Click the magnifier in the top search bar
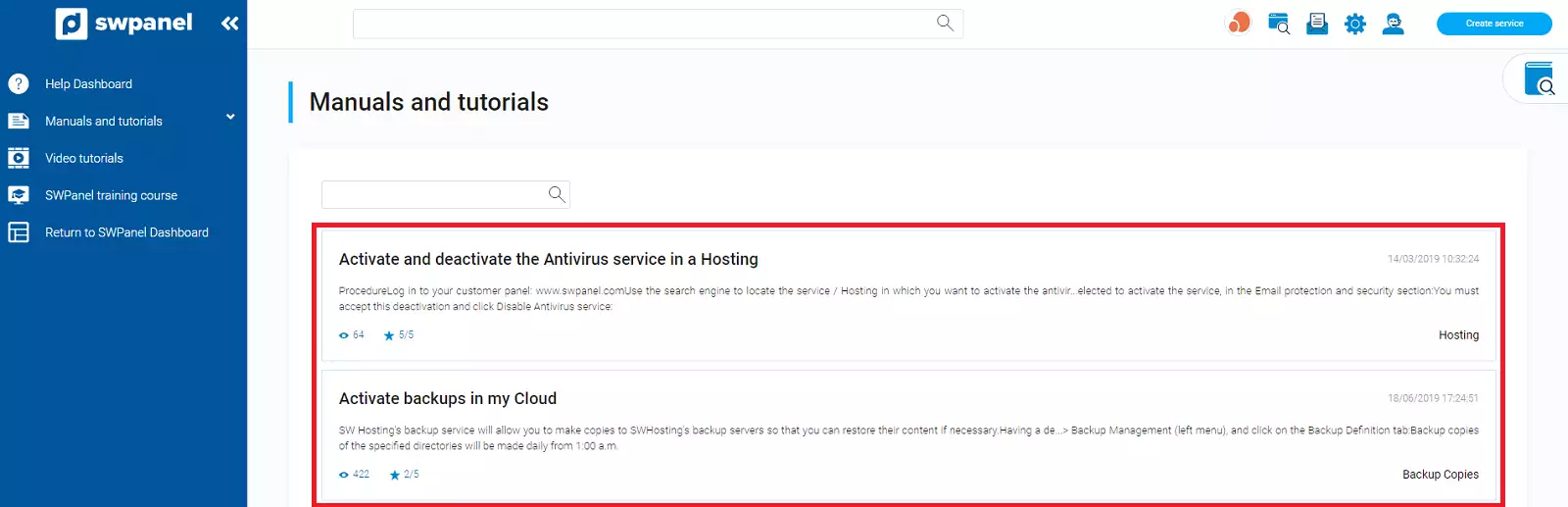1568x507 pixels. (x=945, y=23)
